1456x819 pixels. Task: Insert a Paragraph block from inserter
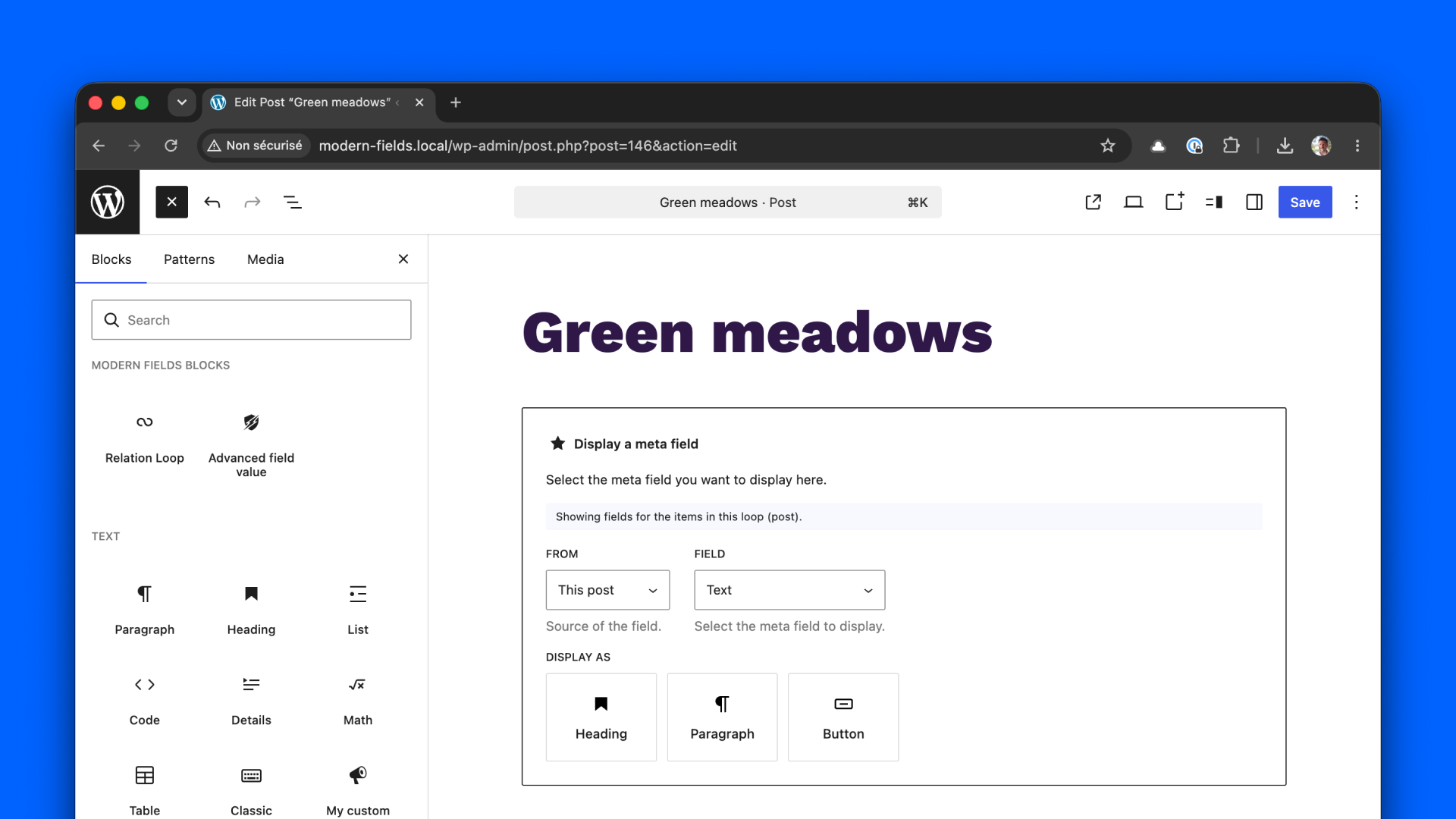145,611
